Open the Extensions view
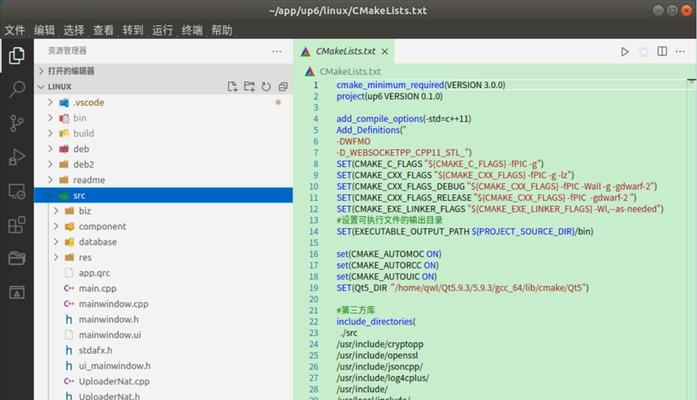 point(16,225)
